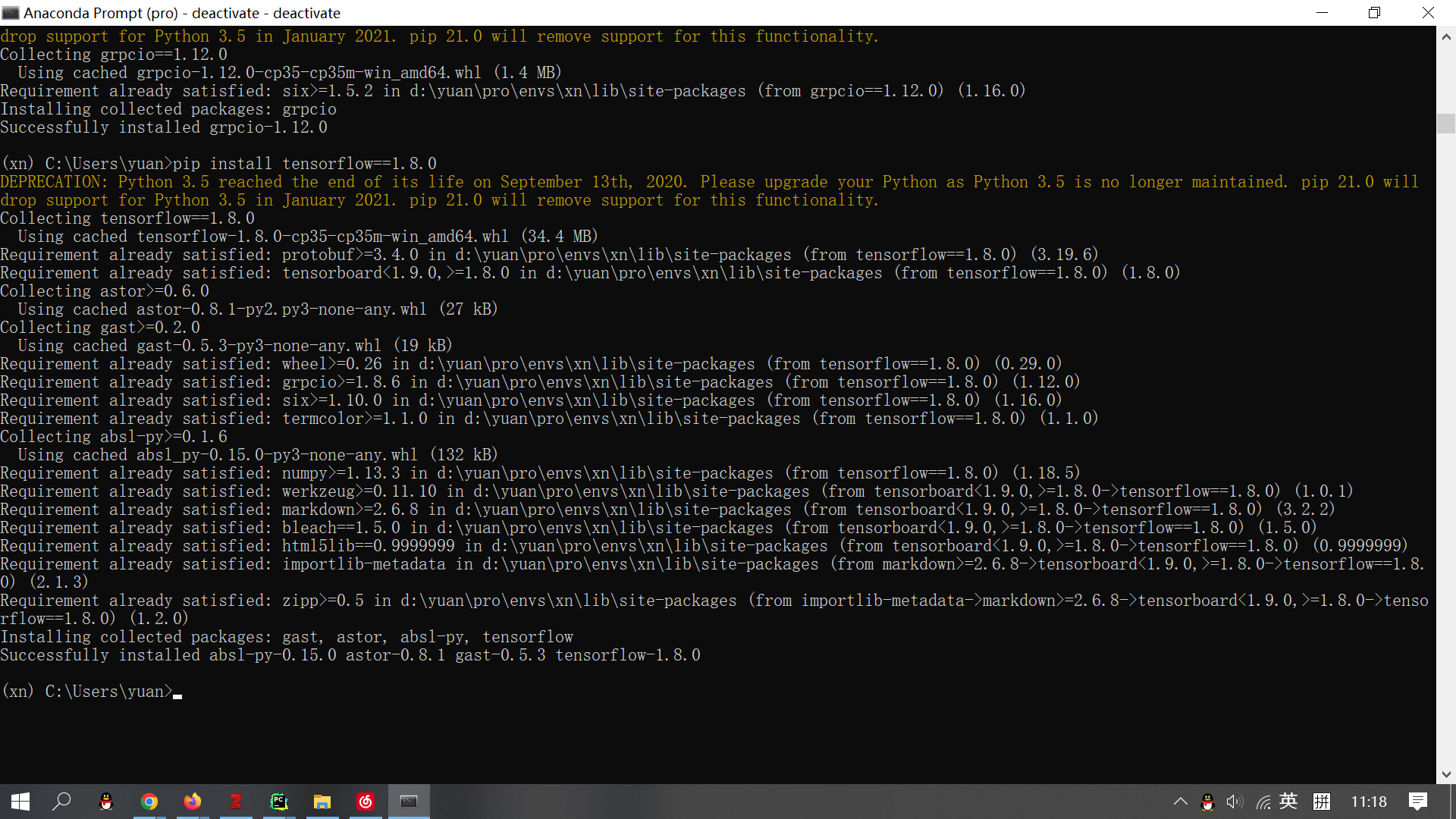Click the taskbar search magnifier icon
Image resolution: width=1456 pixels, height=819 pixels.
(x=62, y=802)
